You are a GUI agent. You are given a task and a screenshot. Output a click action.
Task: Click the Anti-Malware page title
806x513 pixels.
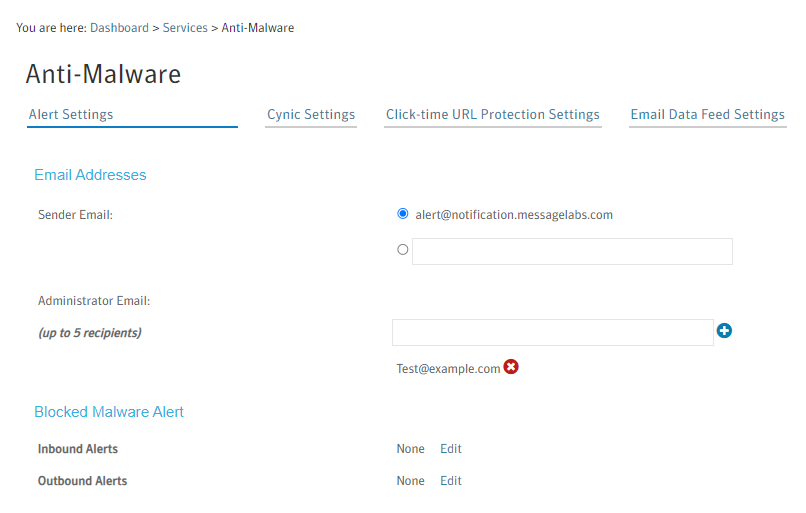(x=103, y=74)
